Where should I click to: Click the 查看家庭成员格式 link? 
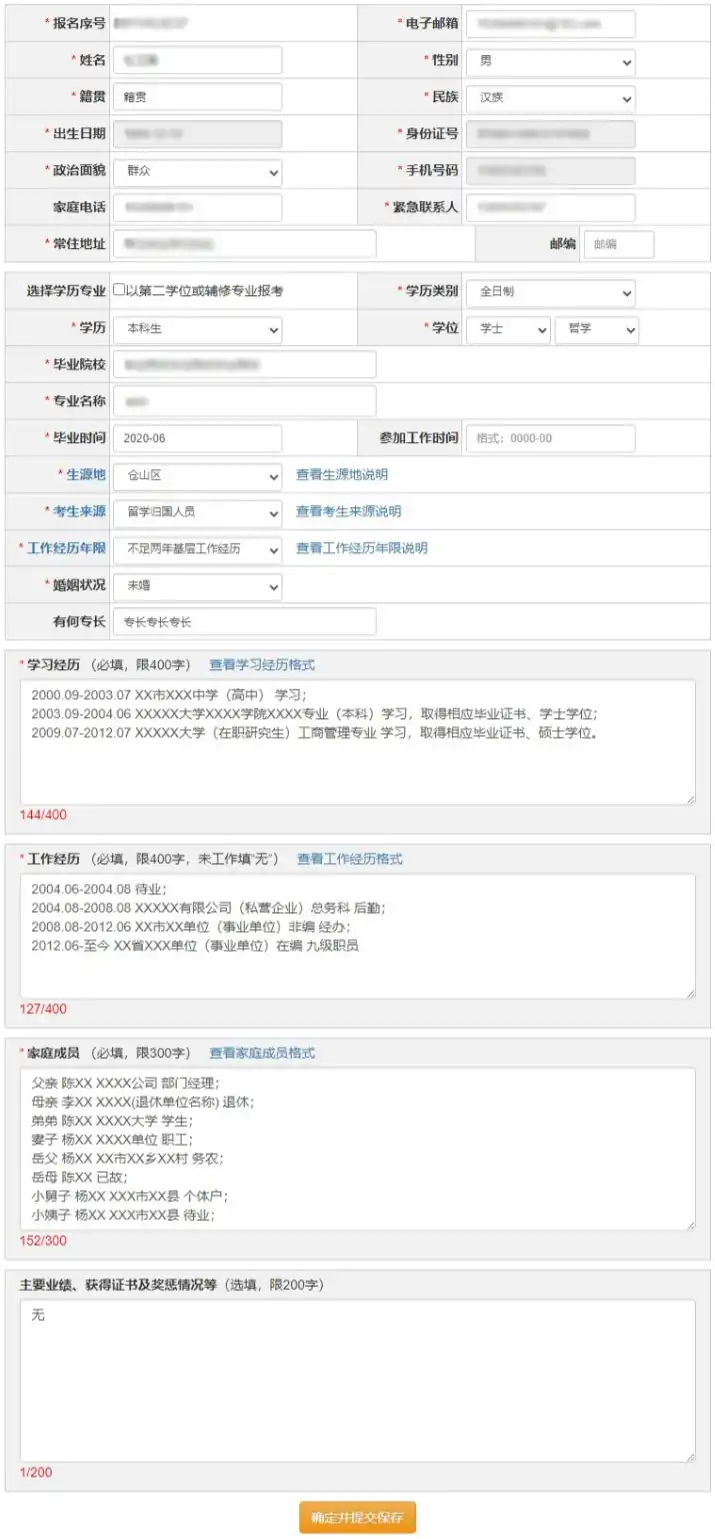(261, 1053)
